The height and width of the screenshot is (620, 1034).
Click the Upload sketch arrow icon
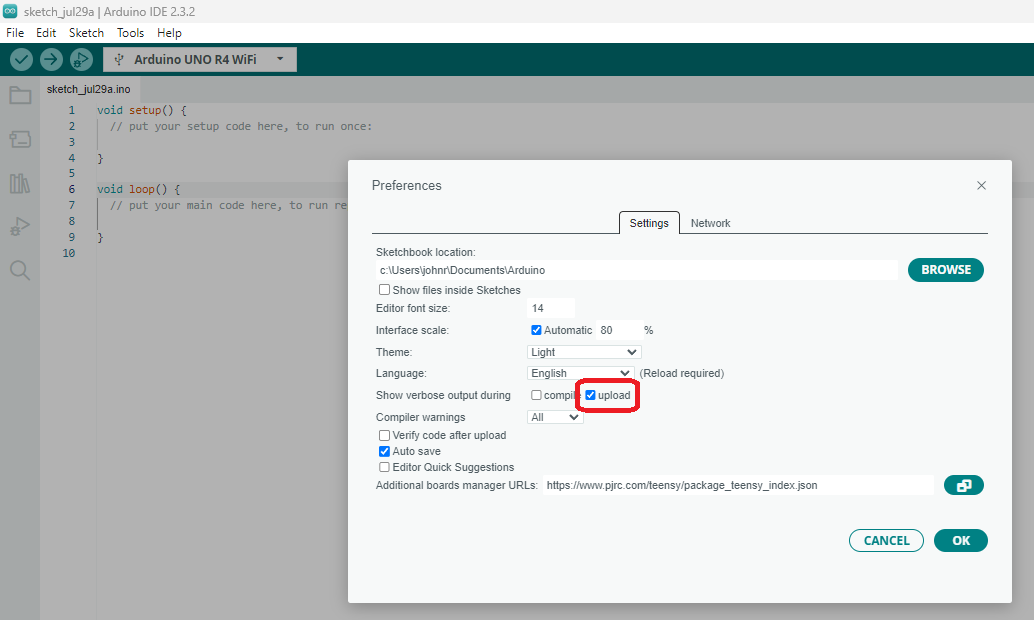pyautogui.click(x=50, y=59)
